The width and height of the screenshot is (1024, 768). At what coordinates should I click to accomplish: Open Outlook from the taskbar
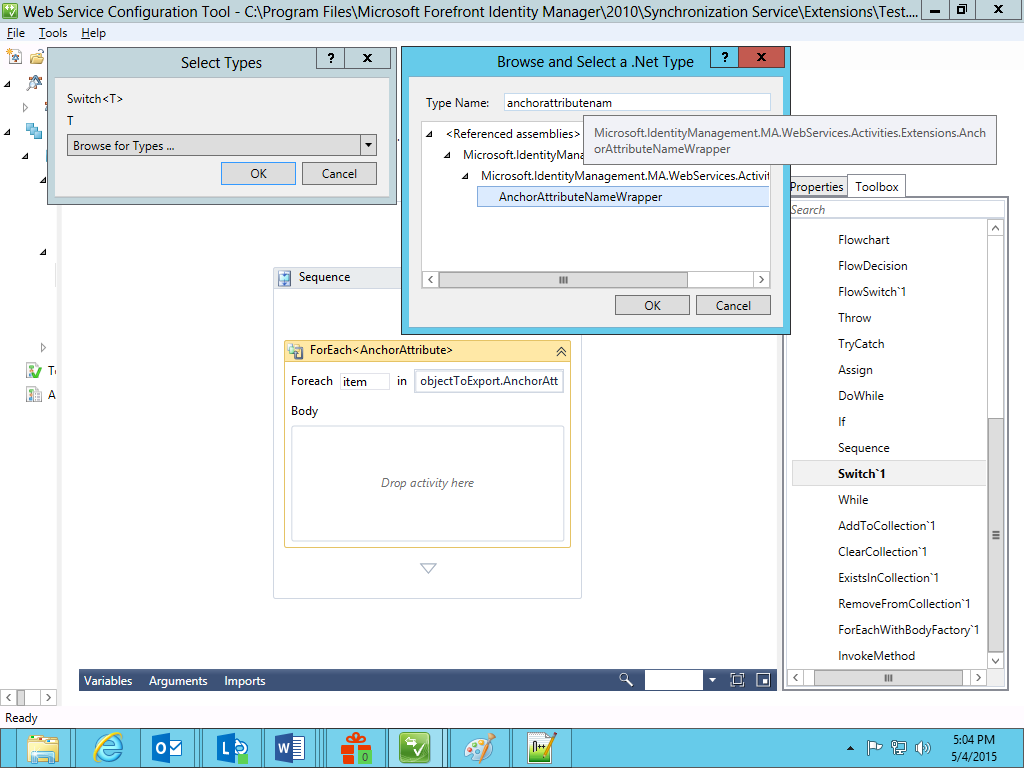pos(167,748)
